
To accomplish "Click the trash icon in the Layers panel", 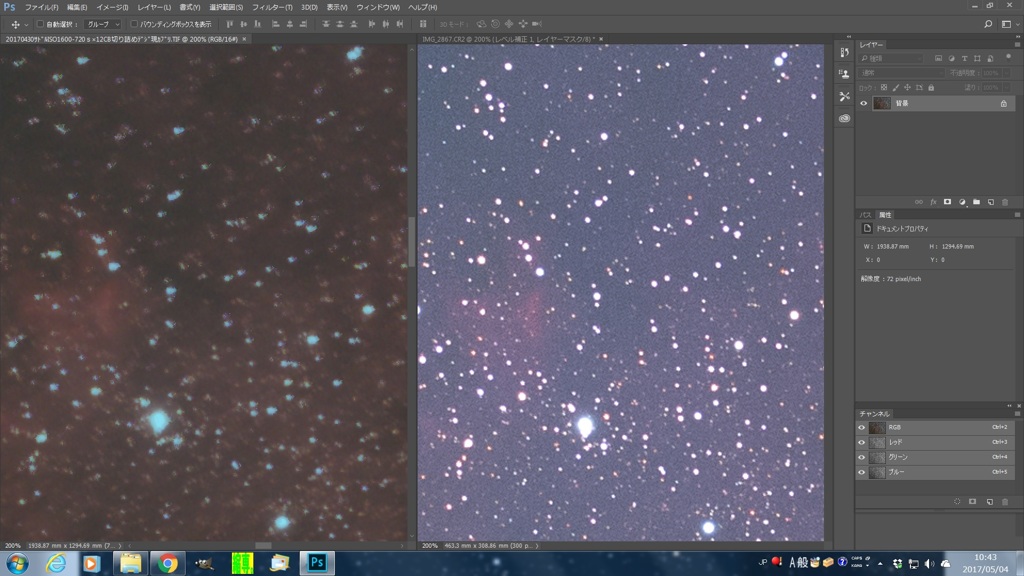I will 1005,202.
